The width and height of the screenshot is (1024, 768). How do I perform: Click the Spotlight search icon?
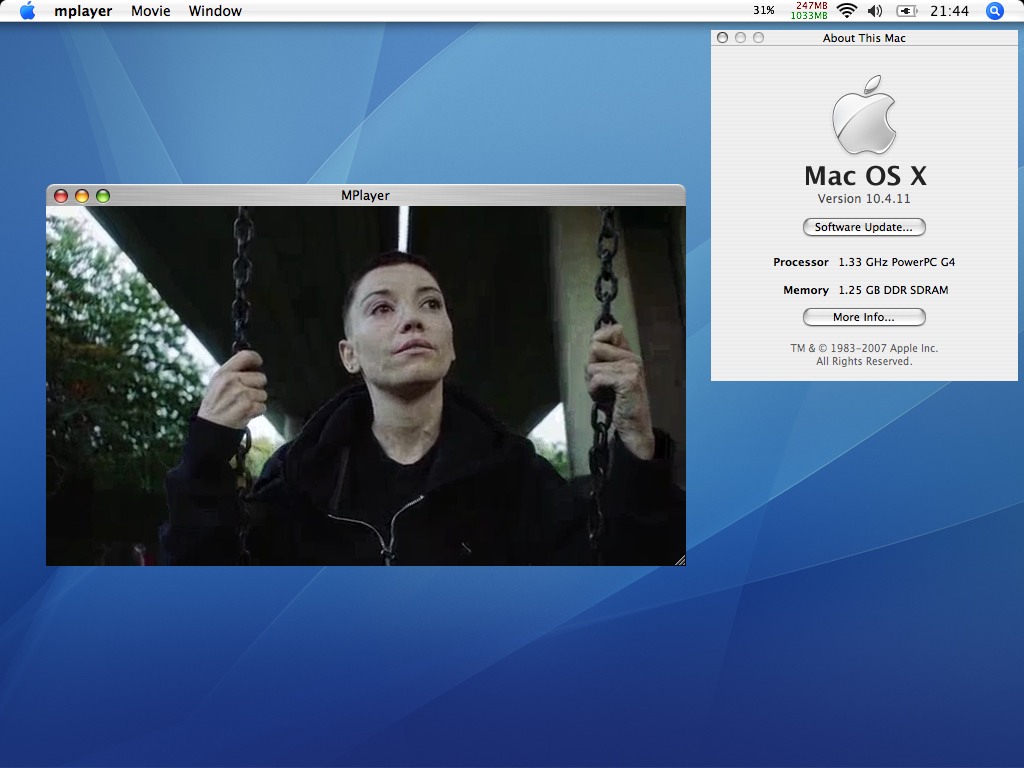pyautogui.click(x=994, y=11)
